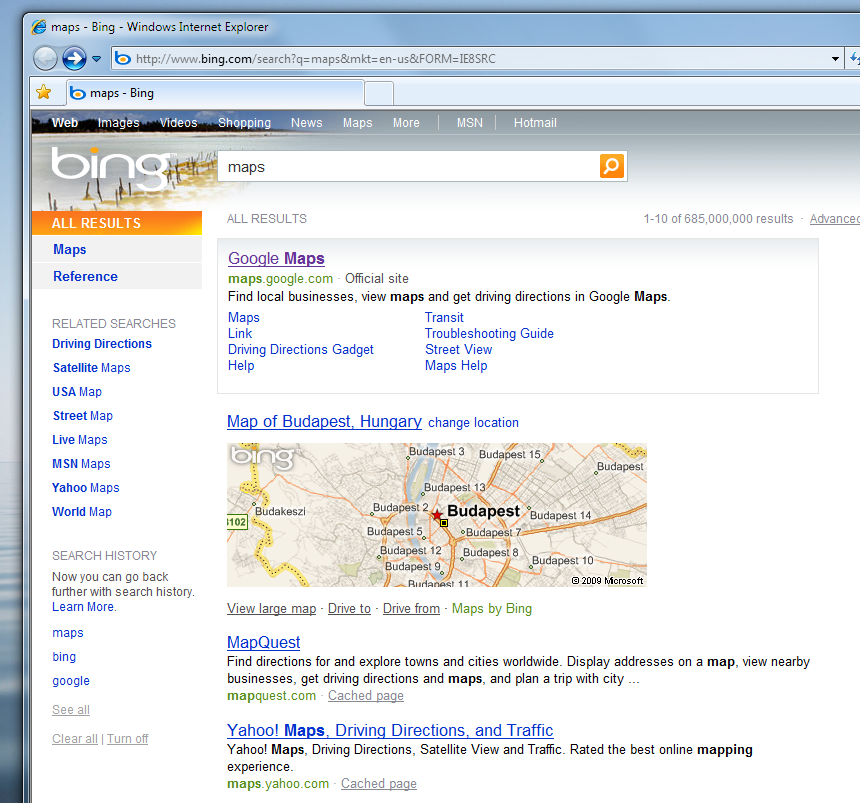Open Yahoo! Maps, Driving Directions result title
Image resolution: width=860 pixels, height=803 pixels.
(x=390, y=731)
